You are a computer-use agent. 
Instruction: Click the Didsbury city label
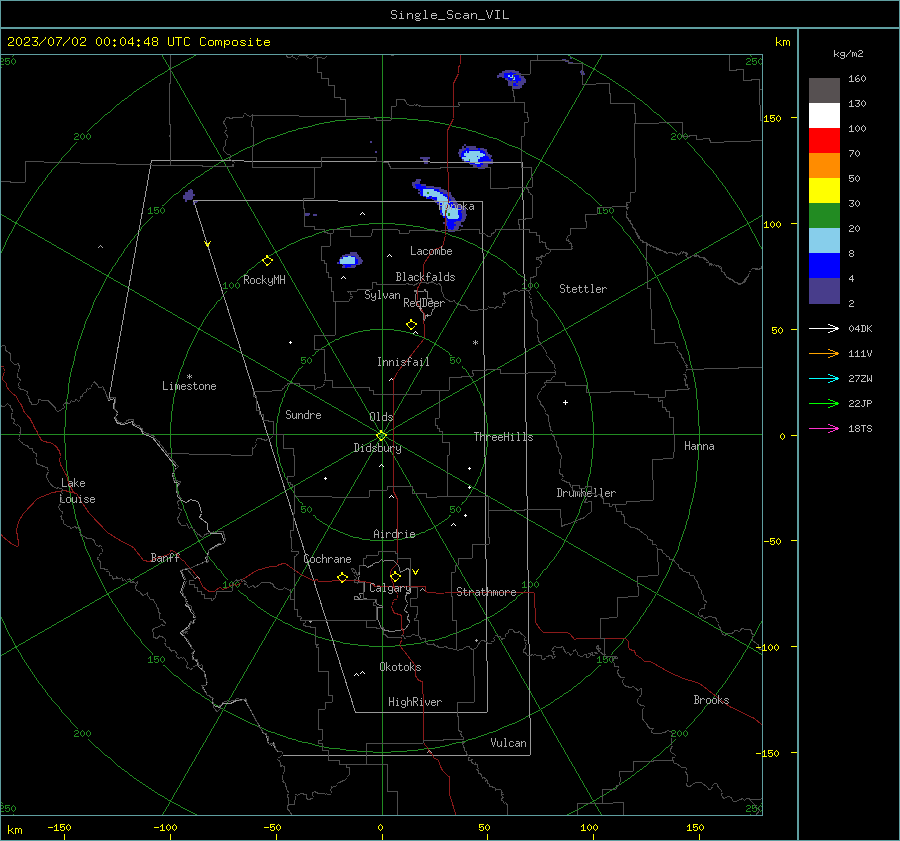(377, 448)
